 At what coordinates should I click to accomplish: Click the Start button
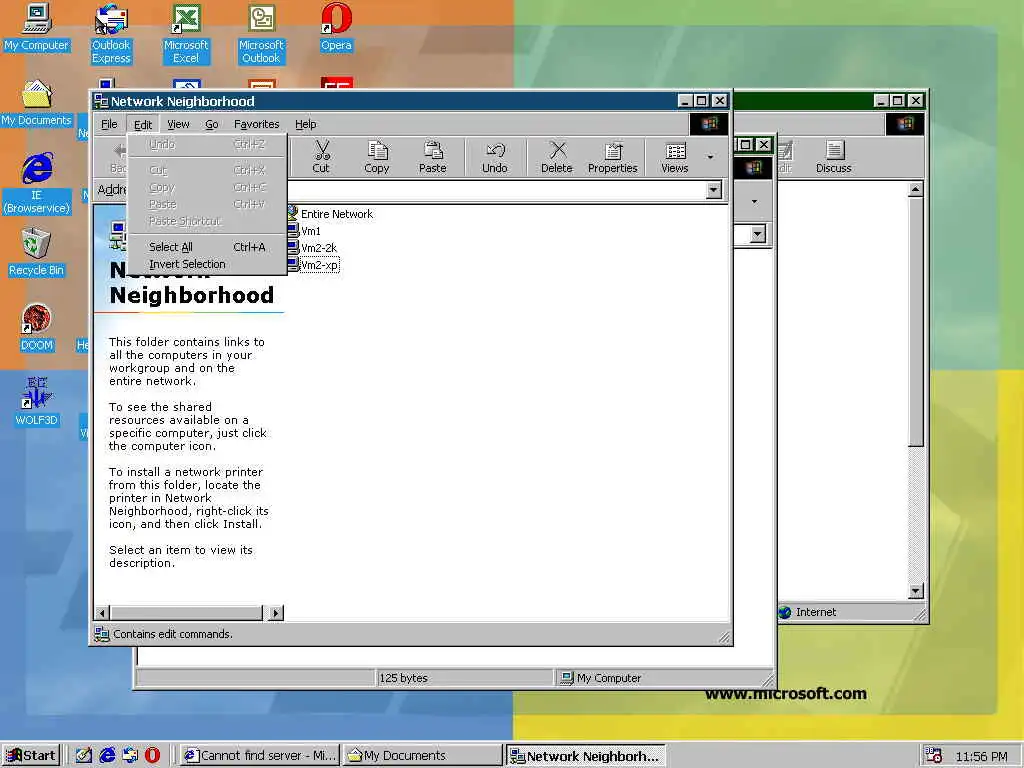[31, 756]
